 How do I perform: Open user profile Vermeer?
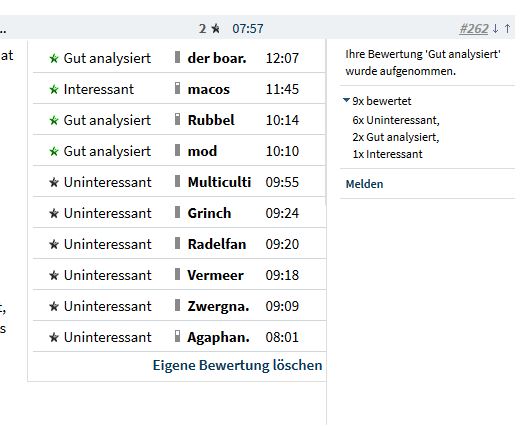click(x=215, y=275)
